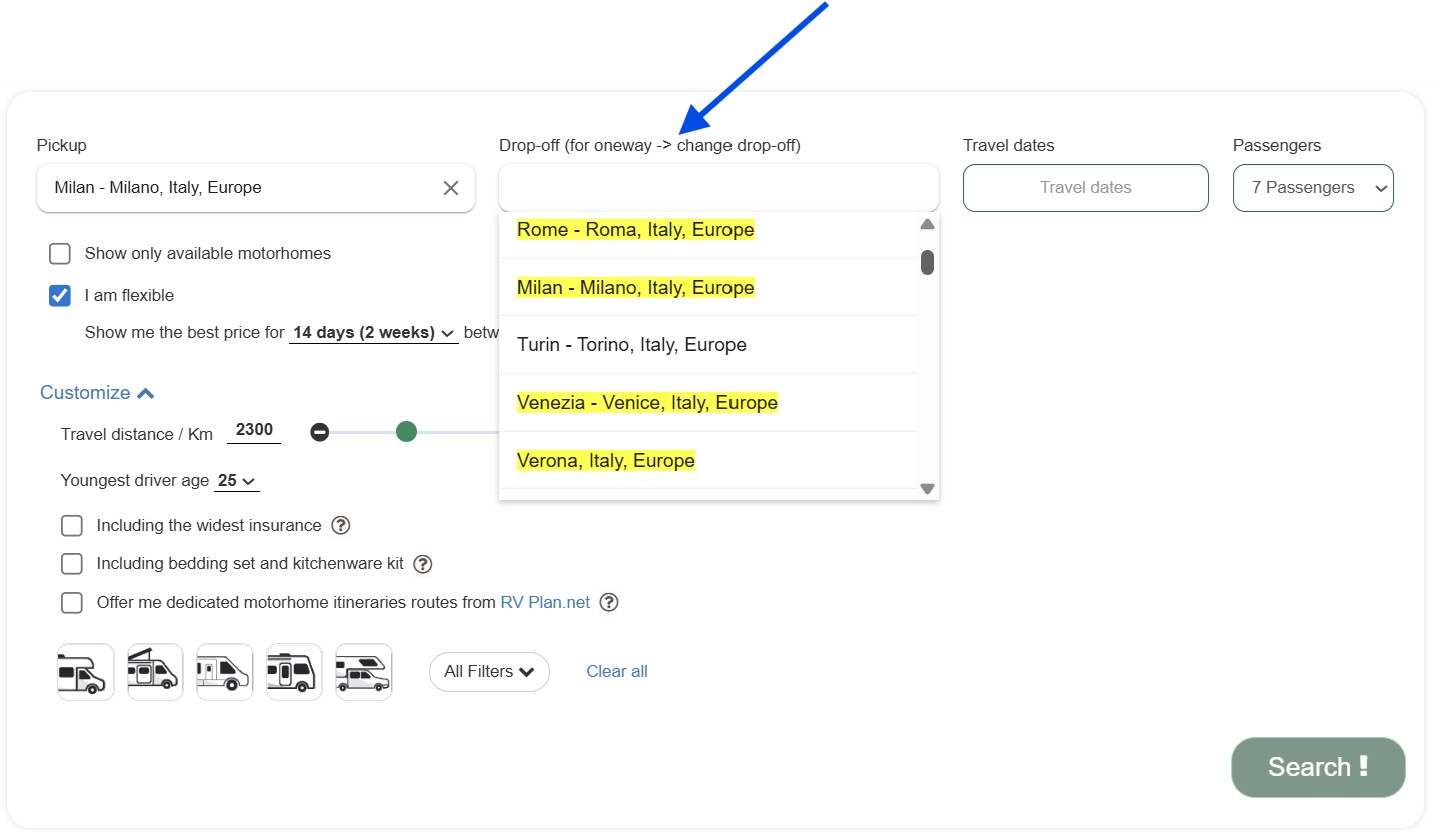Click help icon next to RV Plan.net
The height and width of the screenshot is (832, 1435).
click(609, 603)
